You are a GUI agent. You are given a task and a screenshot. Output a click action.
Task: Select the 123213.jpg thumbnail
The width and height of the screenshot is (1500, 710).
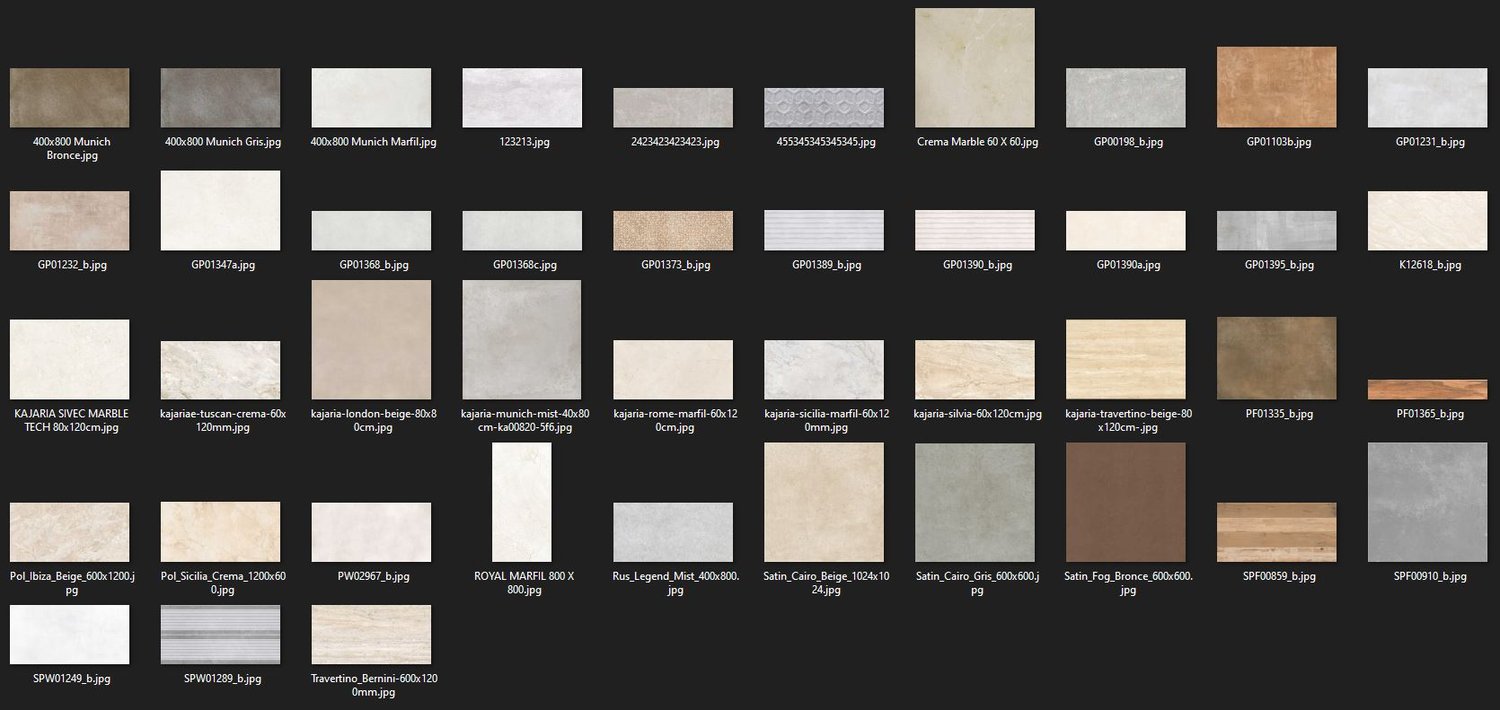(x=522, y=98)
